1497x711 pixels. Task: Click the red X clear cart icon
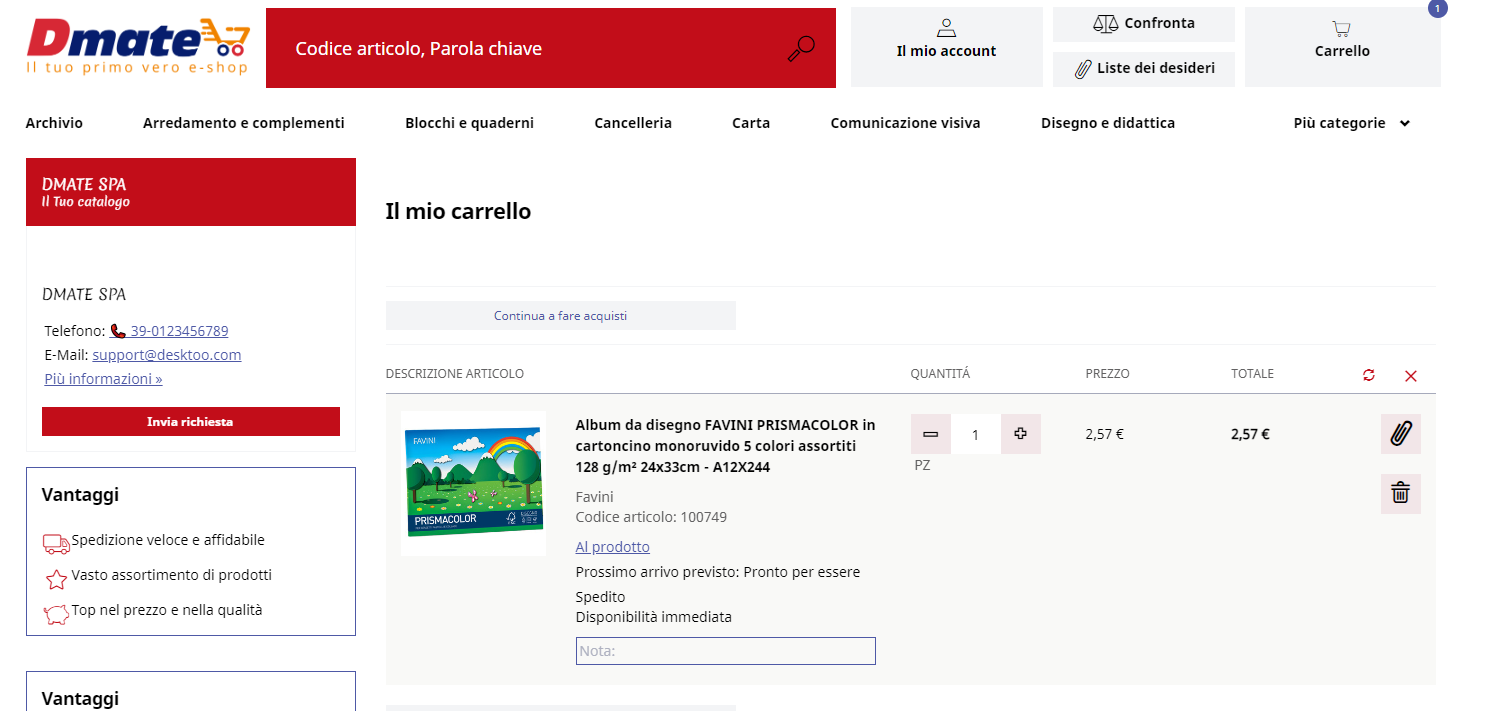point(1411,376)
